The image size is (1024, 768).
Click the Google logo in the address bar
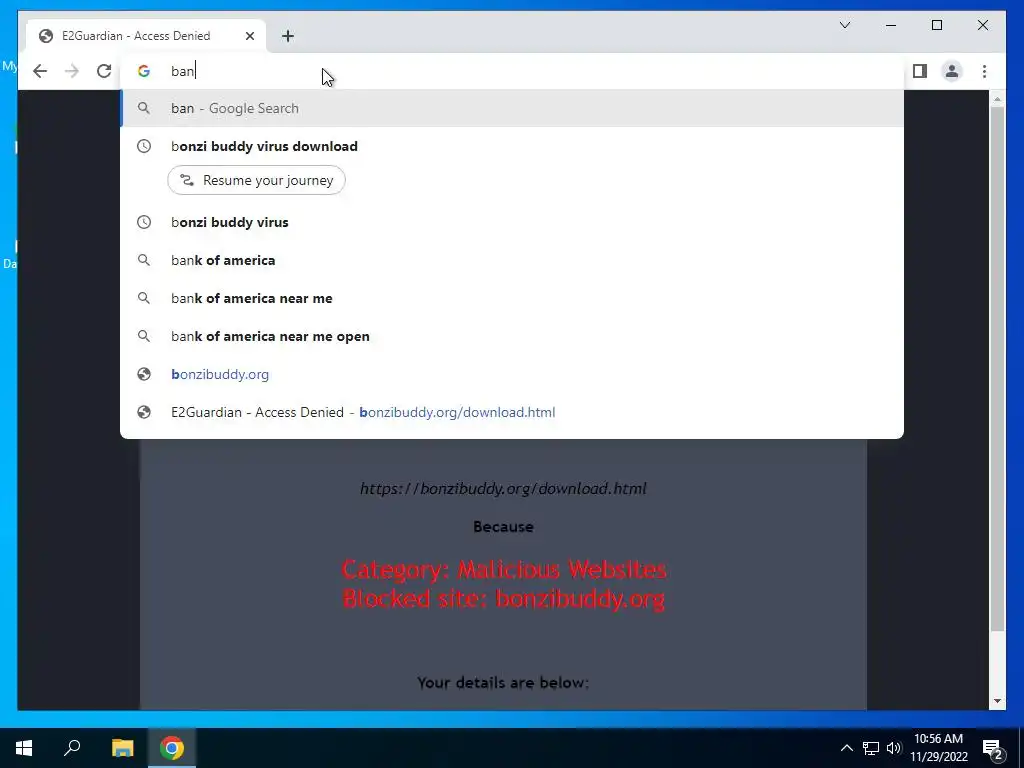[144, 71]
